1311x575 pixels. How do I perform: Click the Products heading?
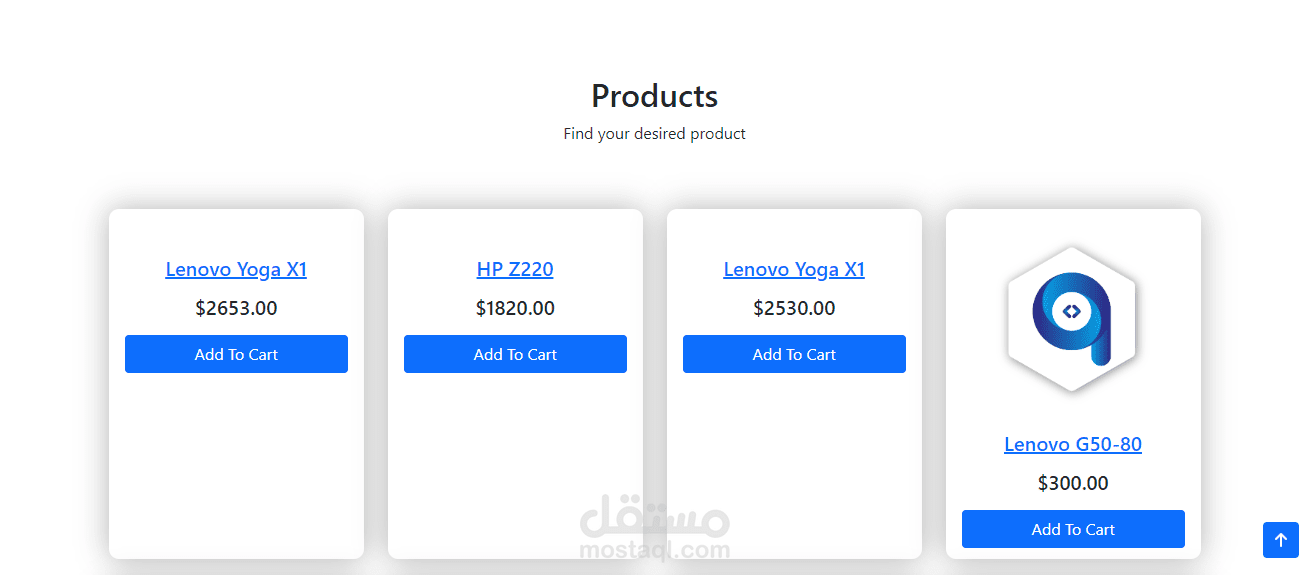click(654, 96)
